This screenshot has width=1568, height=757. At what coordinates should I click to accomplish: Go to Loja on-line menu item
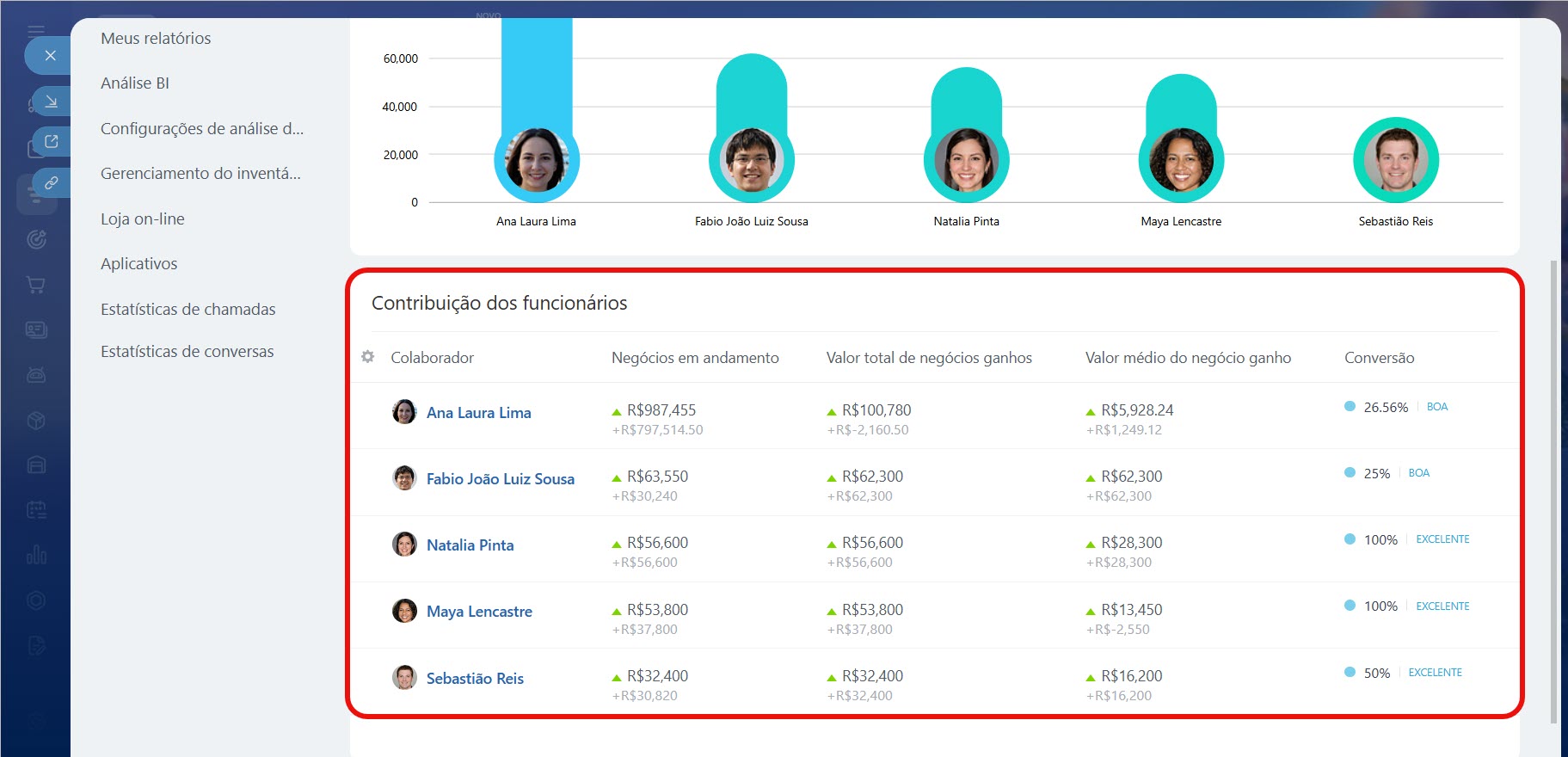tap(143, 219)
